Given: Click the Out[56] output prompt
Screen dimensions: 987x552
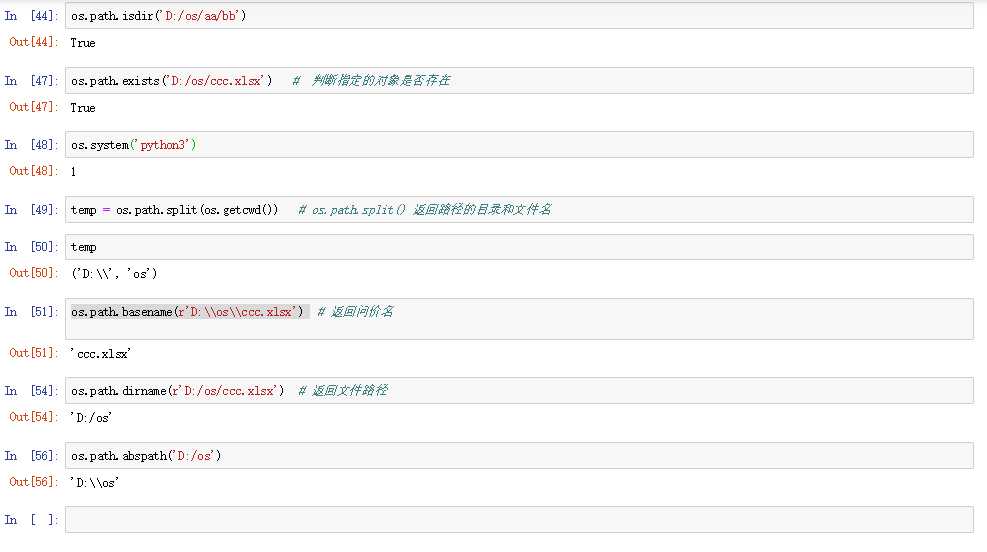Looking at the screenshot, I should tap(33, 482).
